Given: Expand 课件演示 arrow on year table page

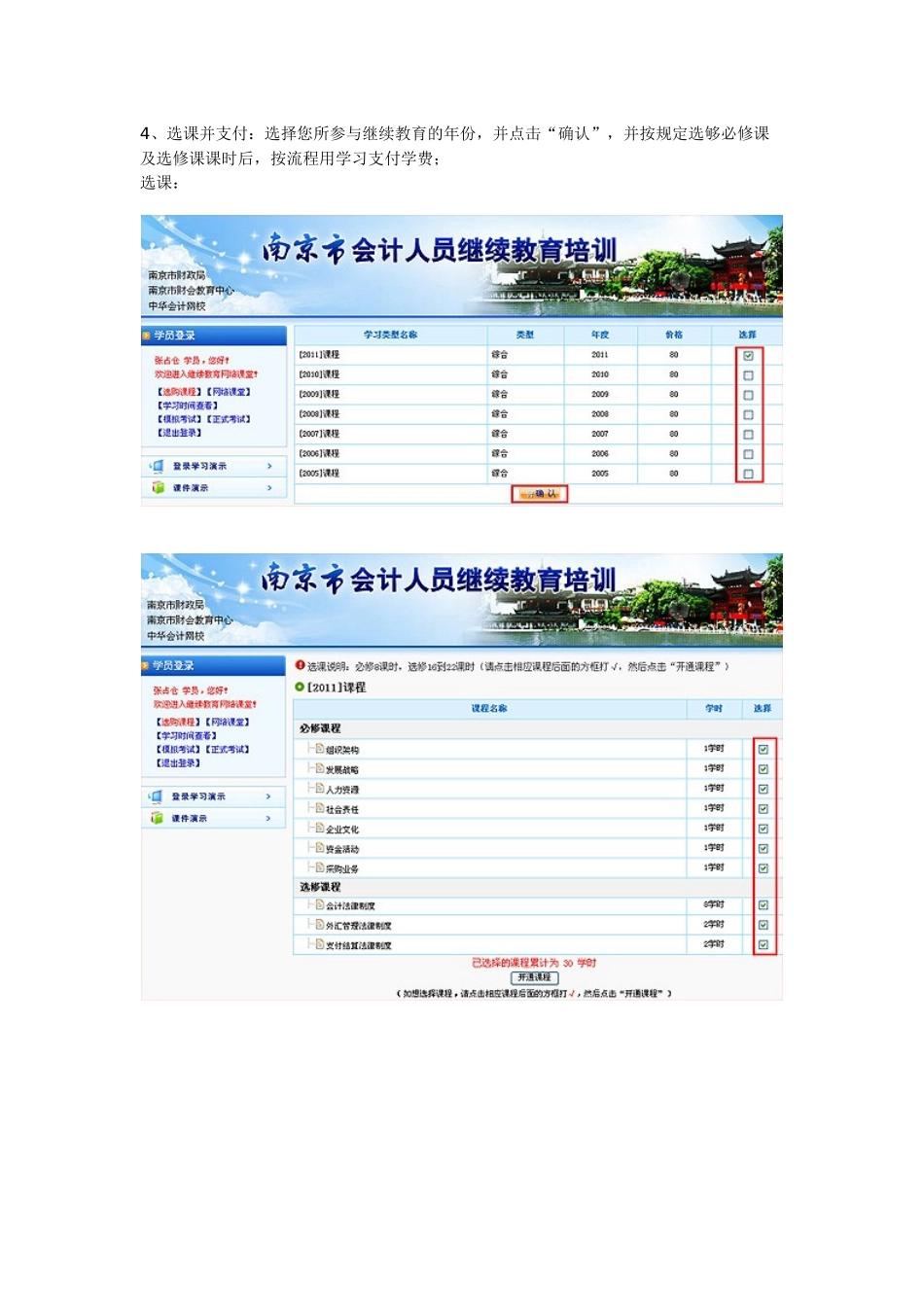Looking at the screenshot, I should point(269,487).
